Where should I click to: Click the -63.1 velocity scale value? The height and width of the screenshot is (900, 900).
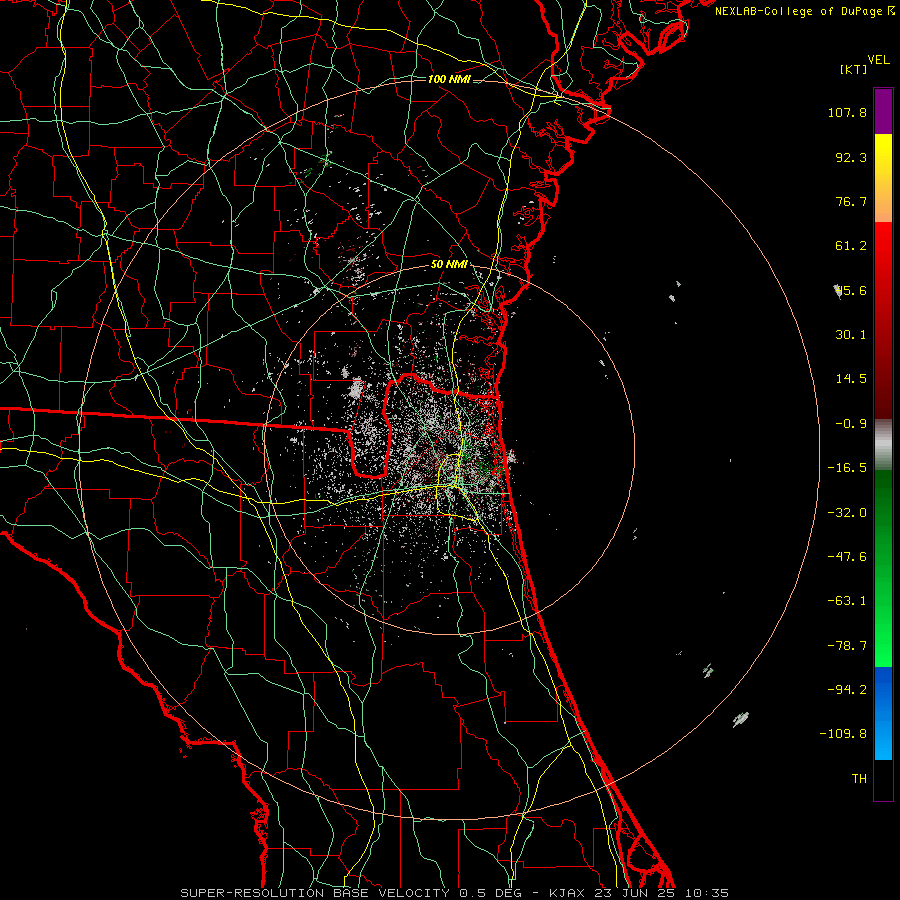(847, 600)
